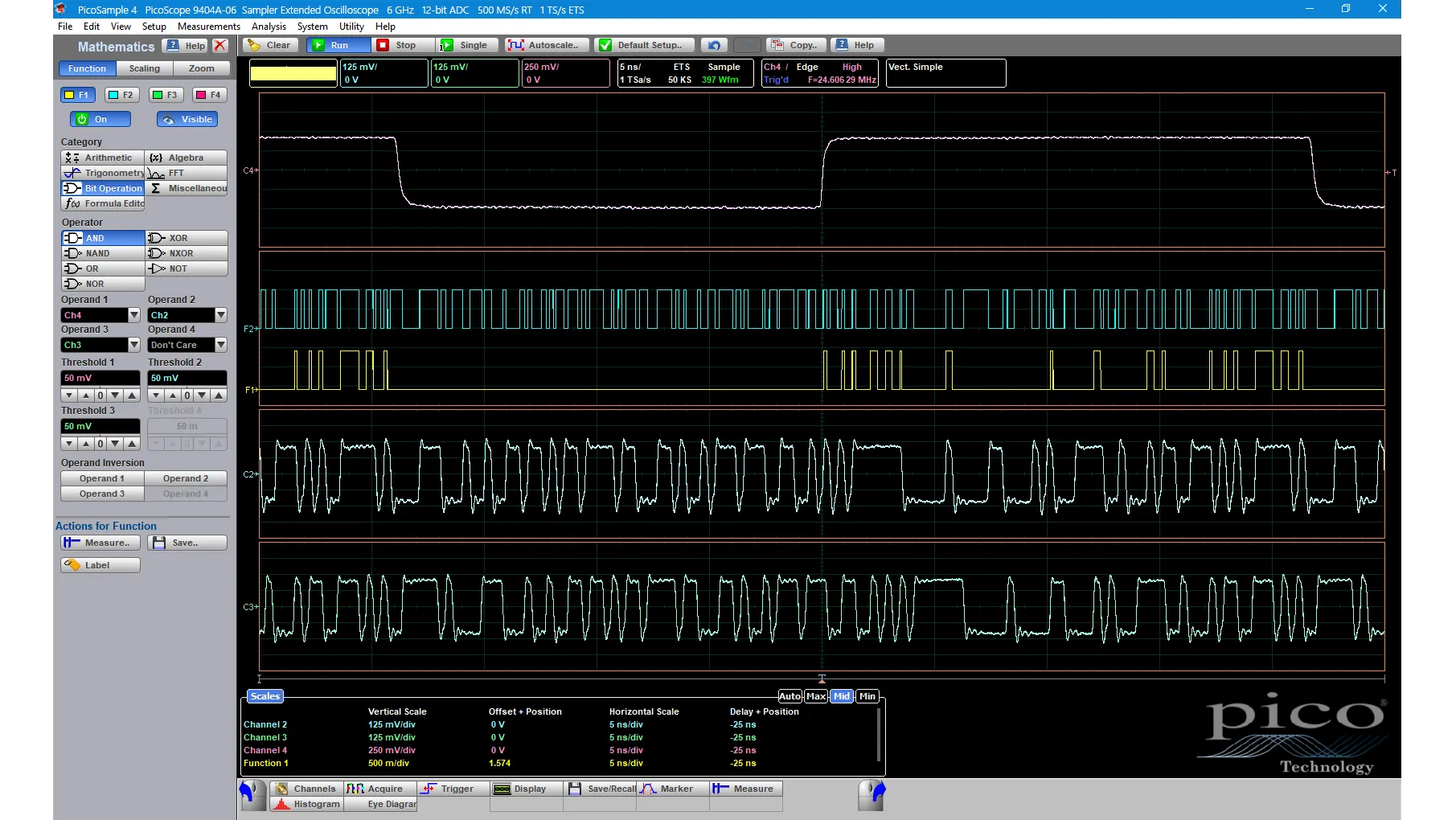1456x820 pixels.
Task: Close the Mathematics panel
Action: tap(220, 46)
